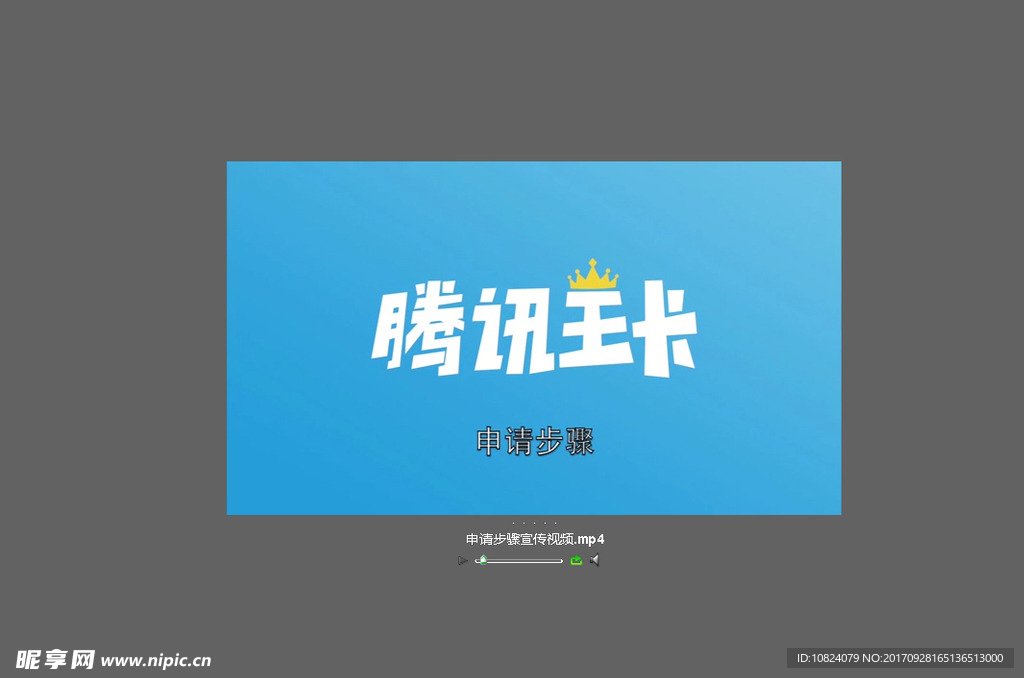Click the end of the progress bar
Image resolution: width=1024 pixels, height=678 pixels.
(x=561, y=560)
